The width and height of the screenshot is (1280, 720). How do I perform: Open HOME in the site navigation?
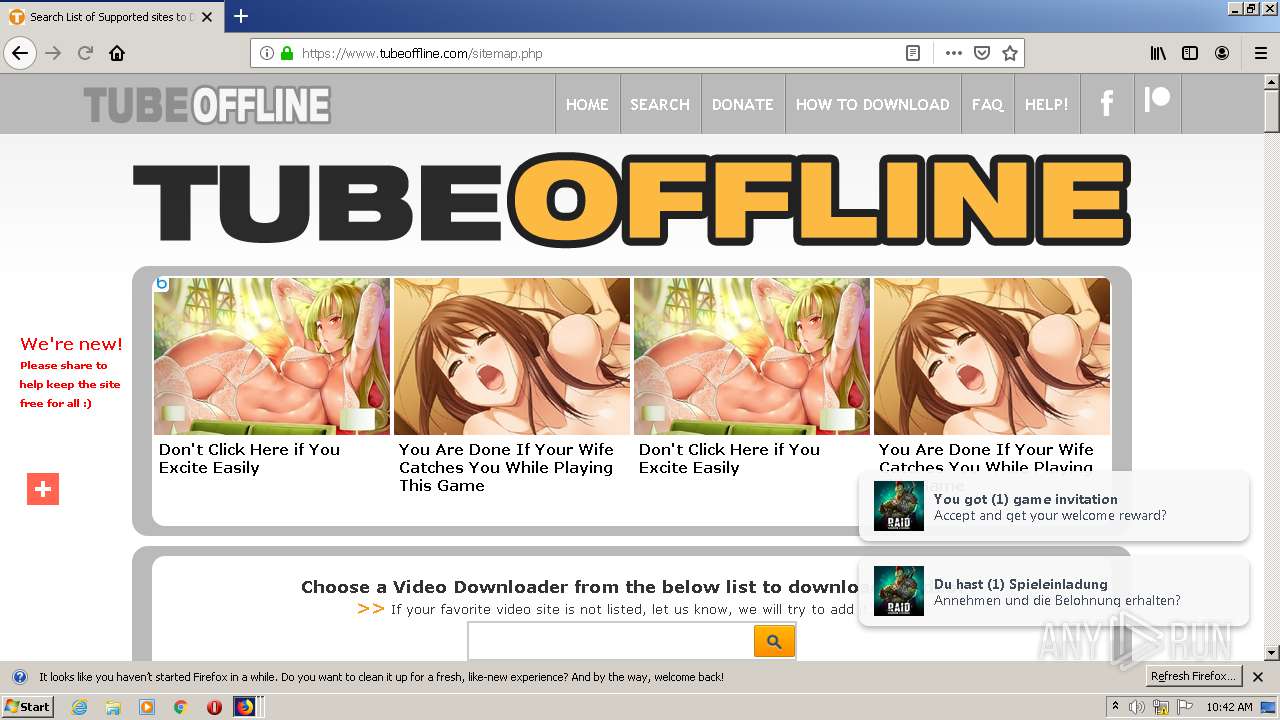587,104
